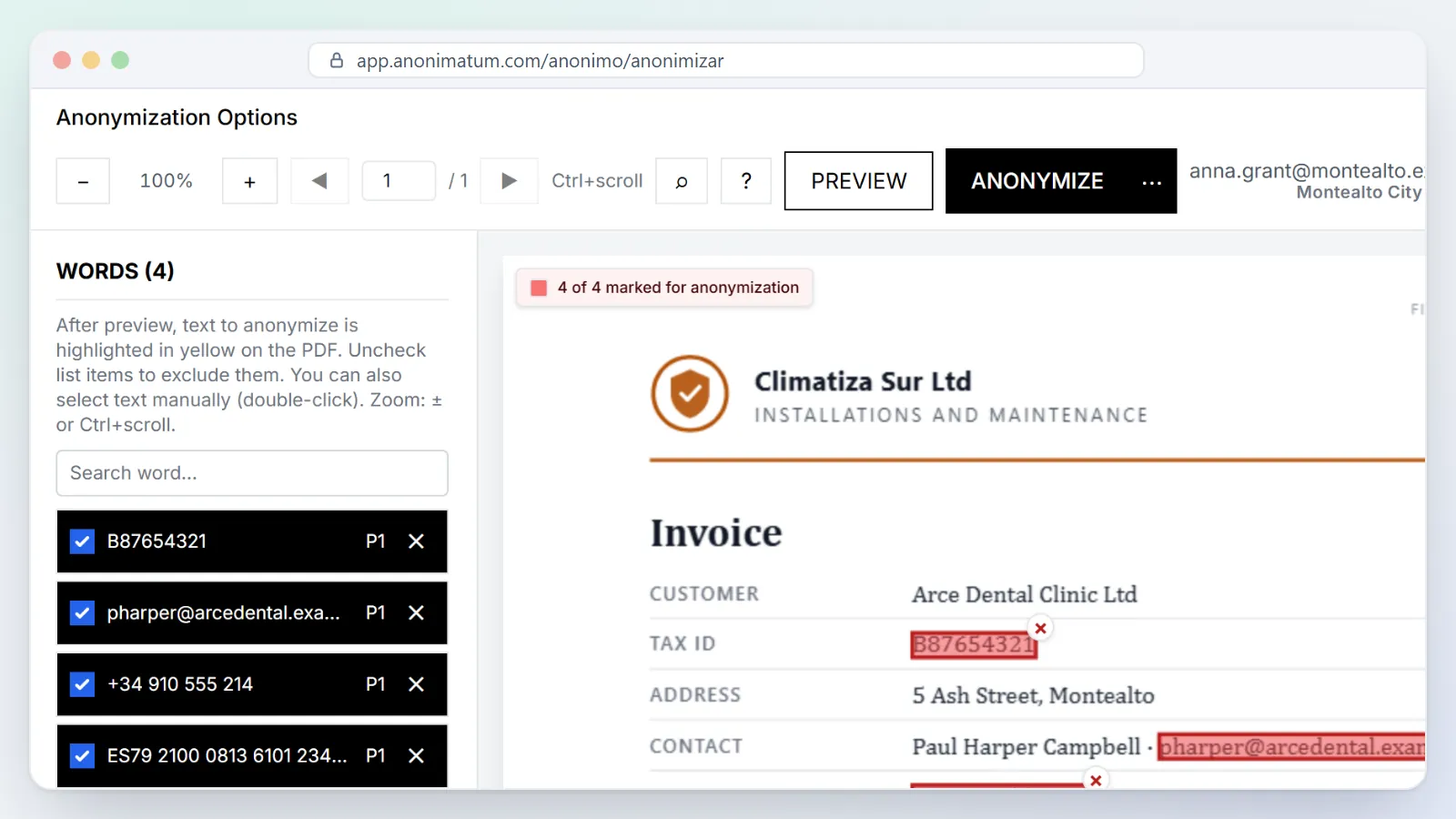Click the red marked-for-anonymization swatch
The width and height of the screenshot is (1456, 819).
coord(539,288)
